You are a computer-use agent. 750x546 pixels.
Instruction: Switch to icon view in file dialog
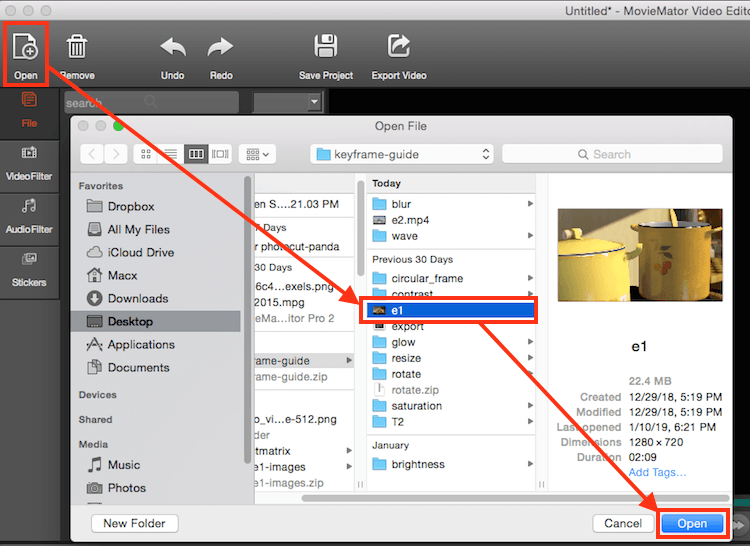click(147, 154)
